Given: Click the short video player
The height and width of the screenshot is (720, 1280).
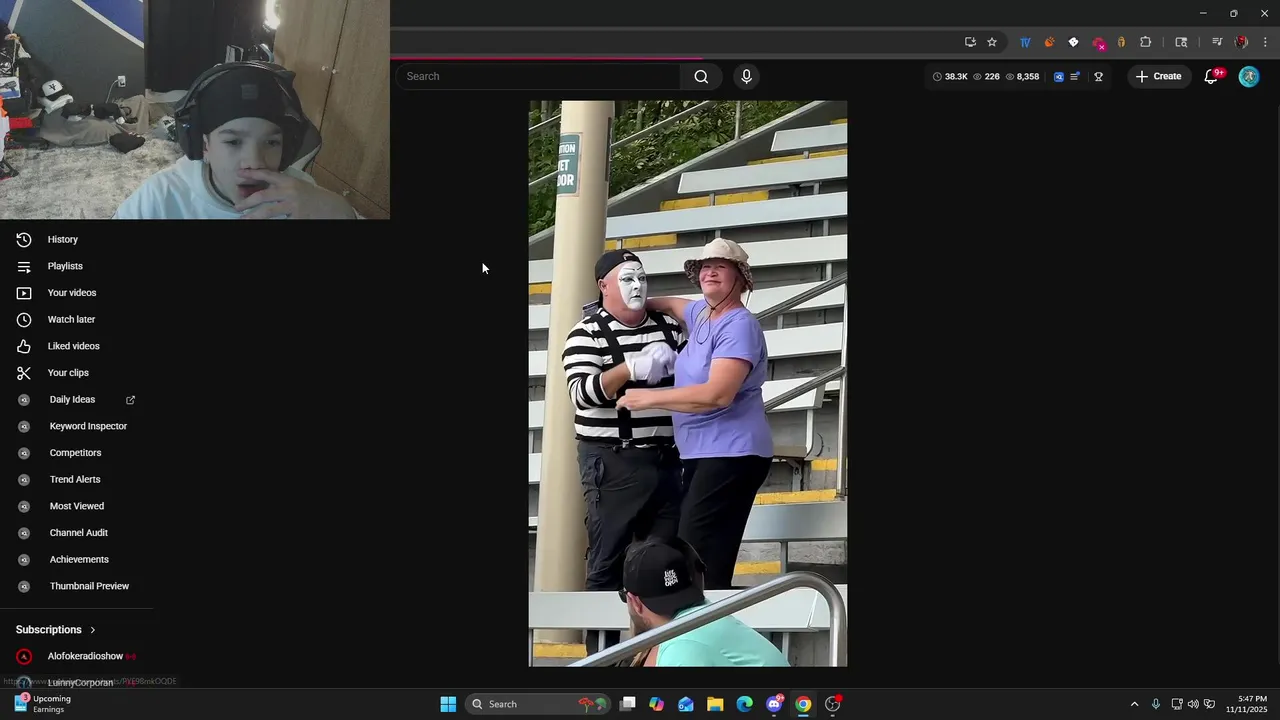Looking at the screenshot, I should tap(688, 383).
